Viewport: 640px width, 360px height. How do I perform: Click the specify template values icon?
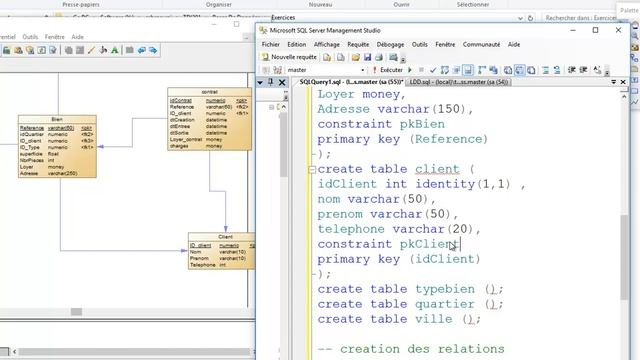[597, 70]
